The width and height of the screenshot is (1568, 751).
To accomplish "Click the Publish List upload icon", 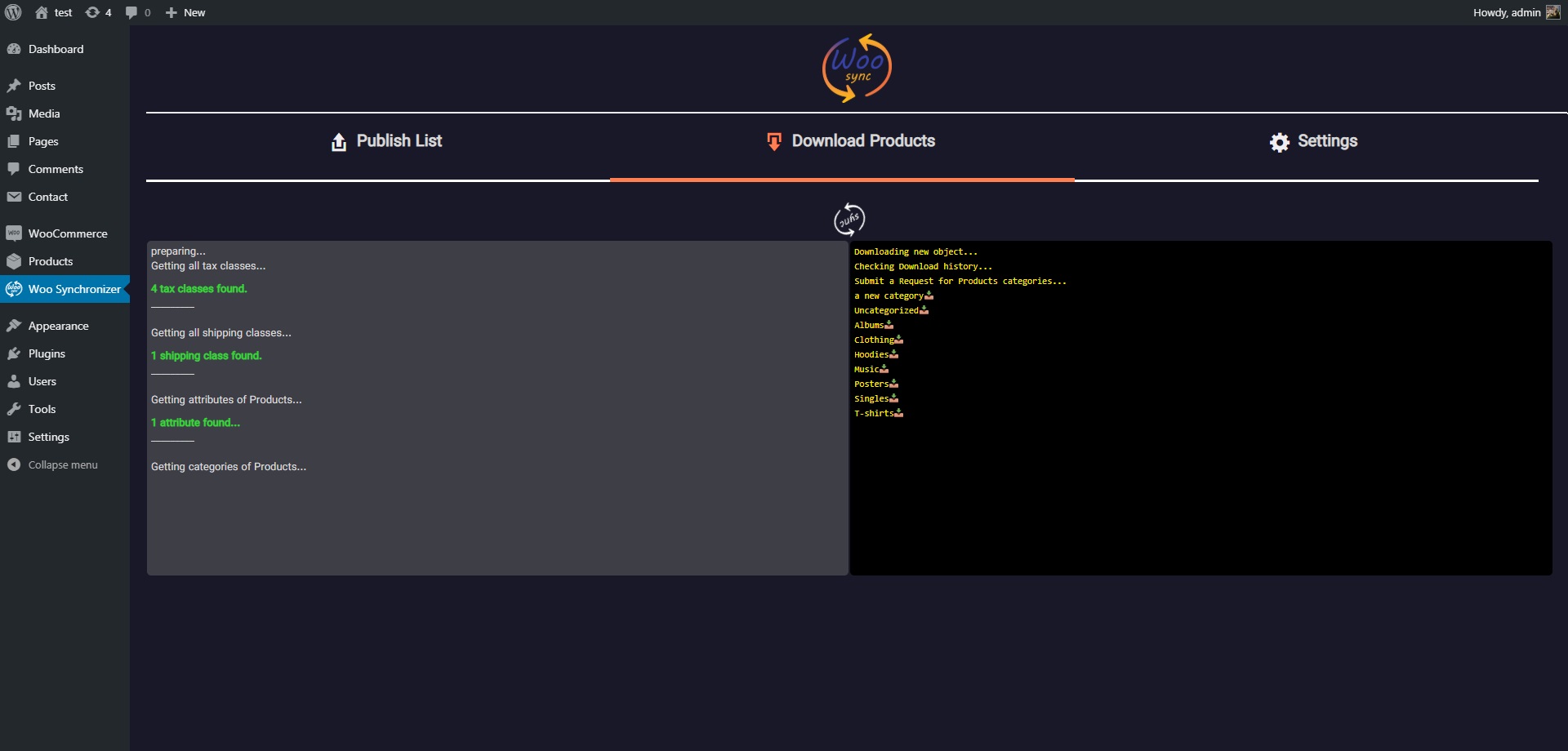I will 339,142.
